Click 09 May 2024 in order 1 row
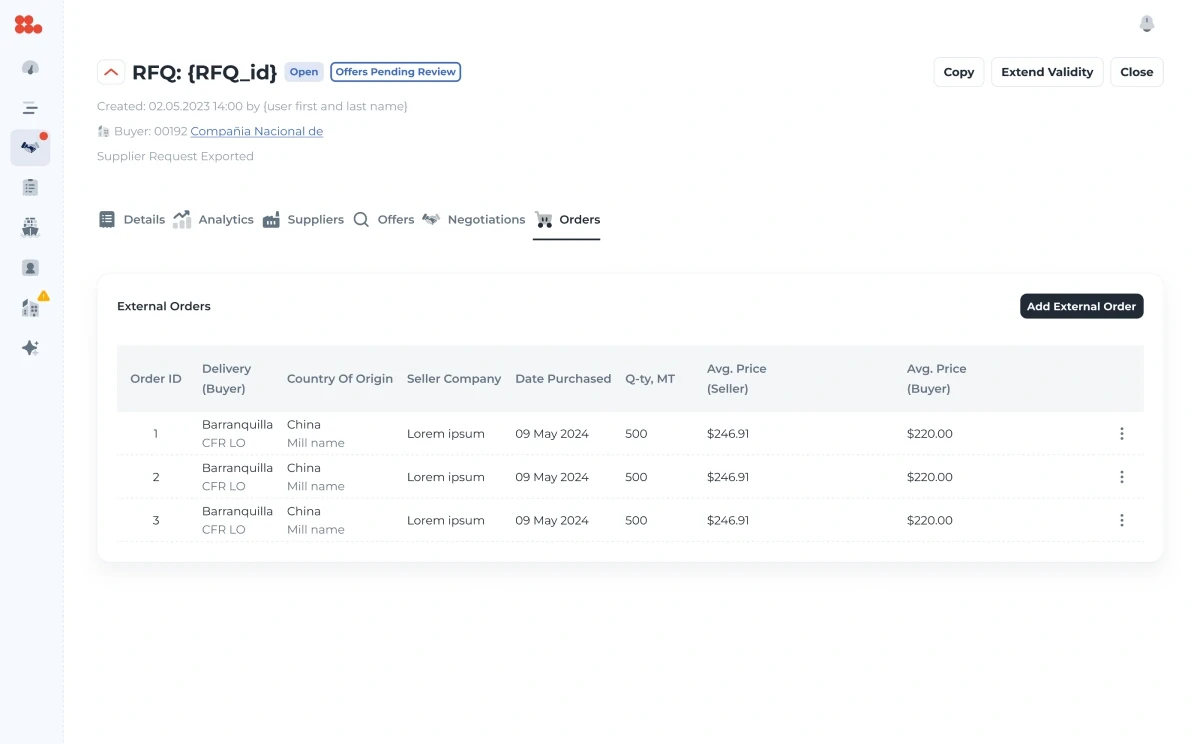 tap(551, 434)
